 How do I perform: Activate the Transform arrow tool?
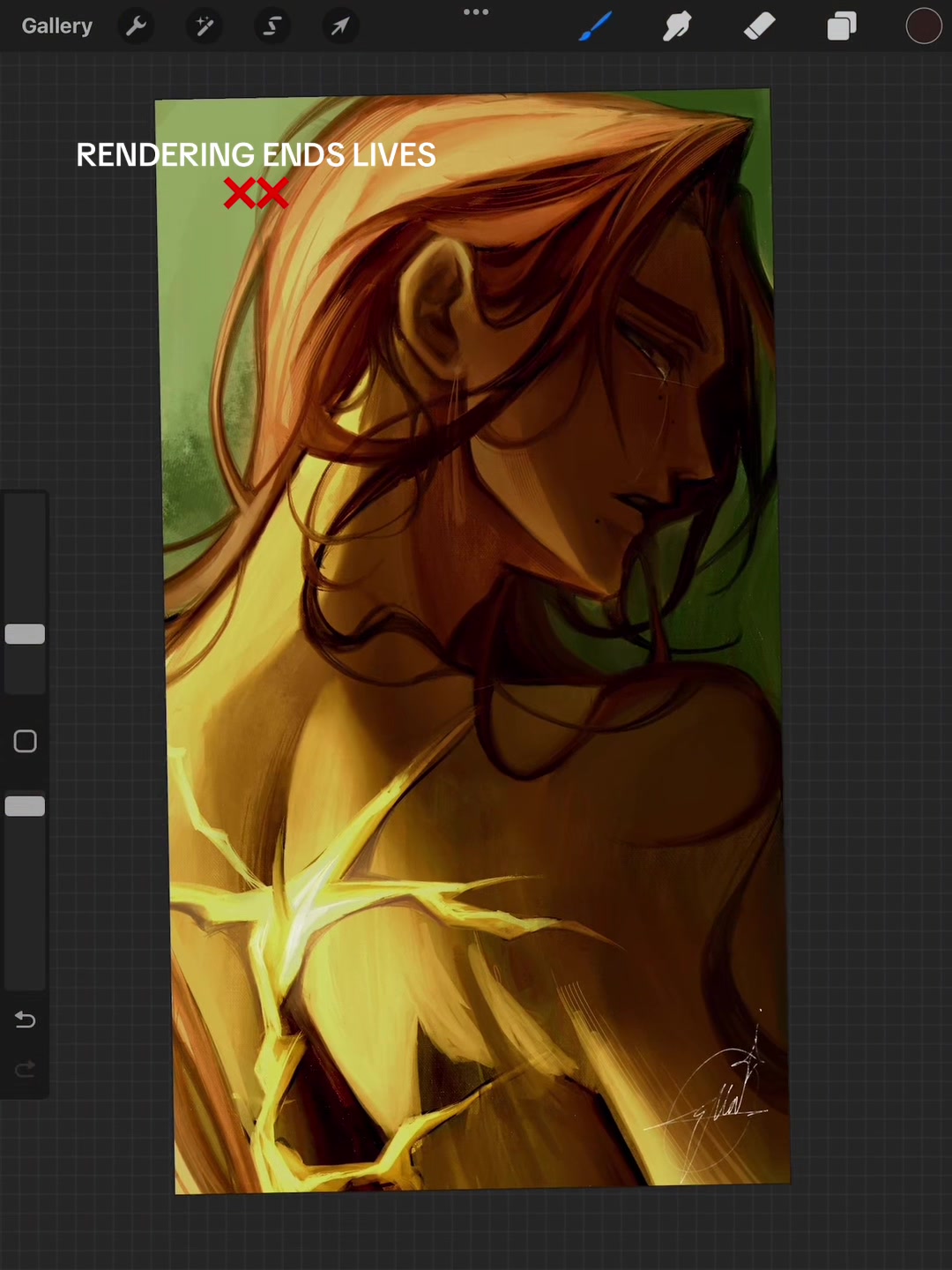339,26
